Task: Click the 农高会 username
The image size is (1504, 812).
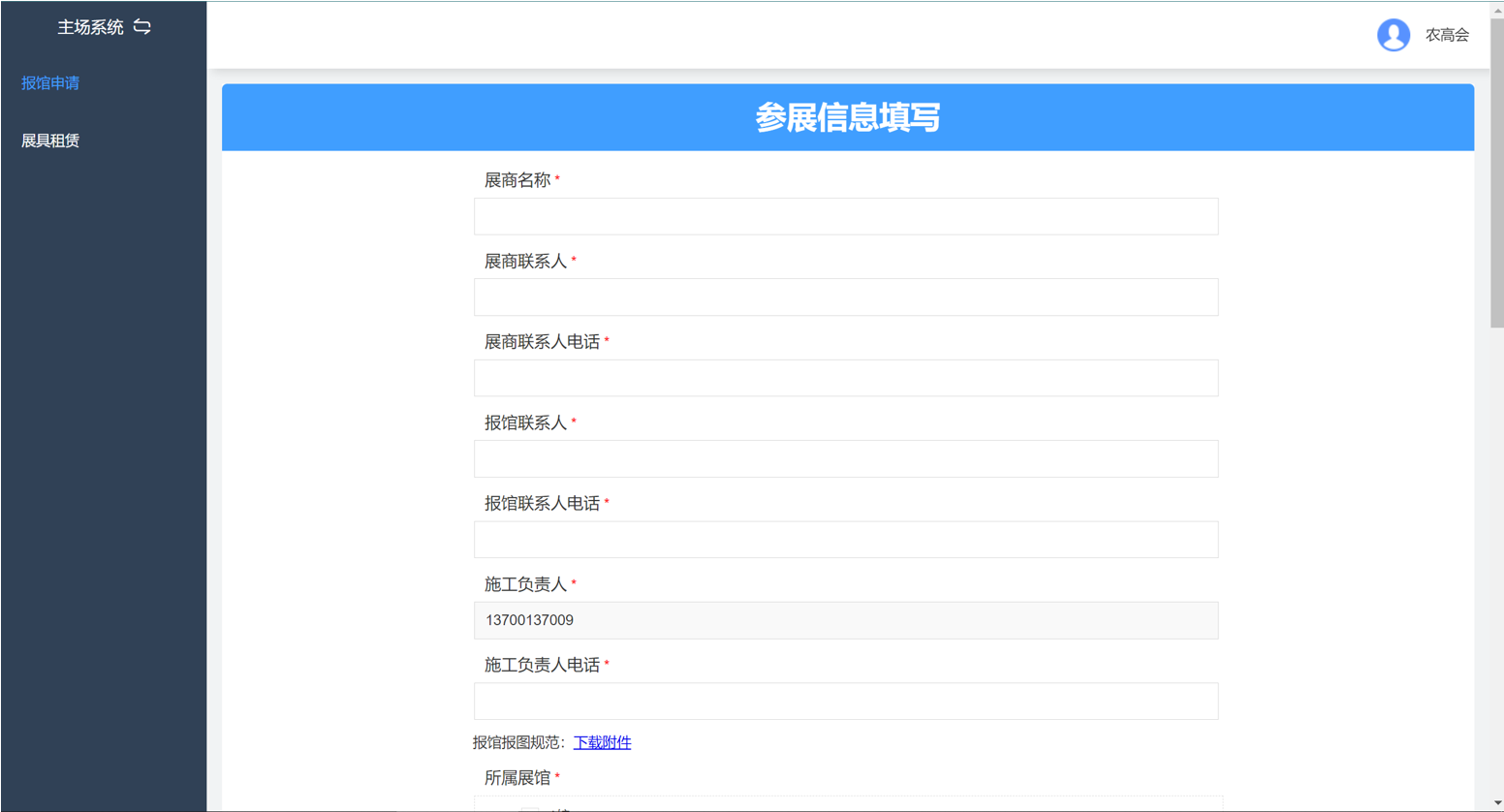Action: tap(1447, 35)
